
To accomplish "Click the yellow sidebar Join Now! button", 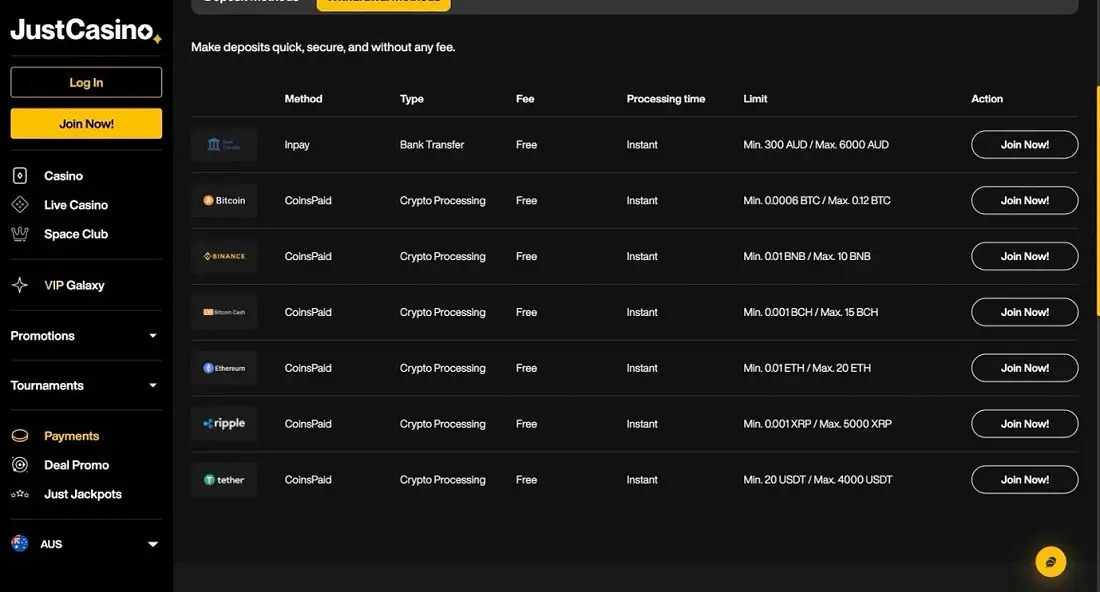I will tap(86, 123).
